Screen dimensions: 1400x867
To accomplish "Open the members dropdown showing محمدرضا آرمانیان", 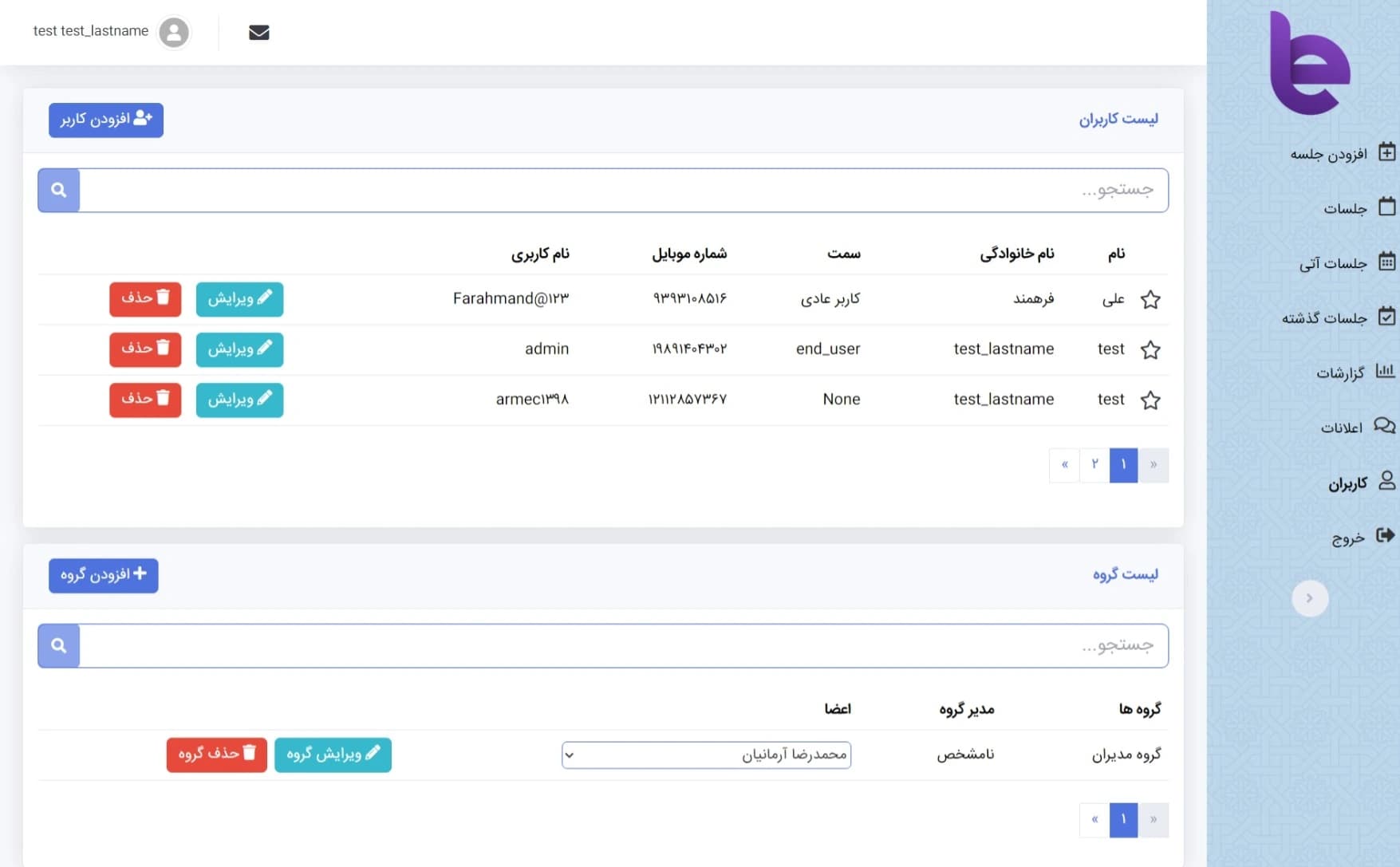I will click(706, 755).
